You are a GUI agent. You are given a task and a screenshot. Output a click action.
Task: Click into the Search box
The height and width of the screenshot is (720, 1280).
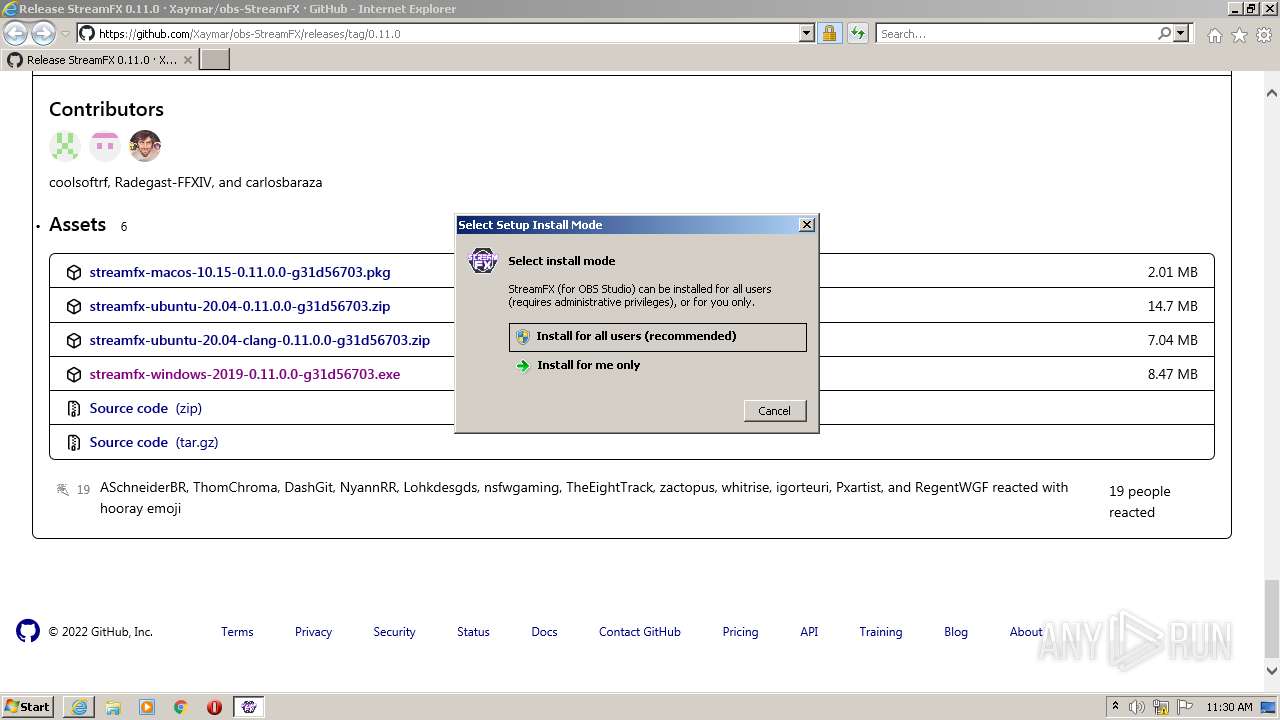point(1016,34)
